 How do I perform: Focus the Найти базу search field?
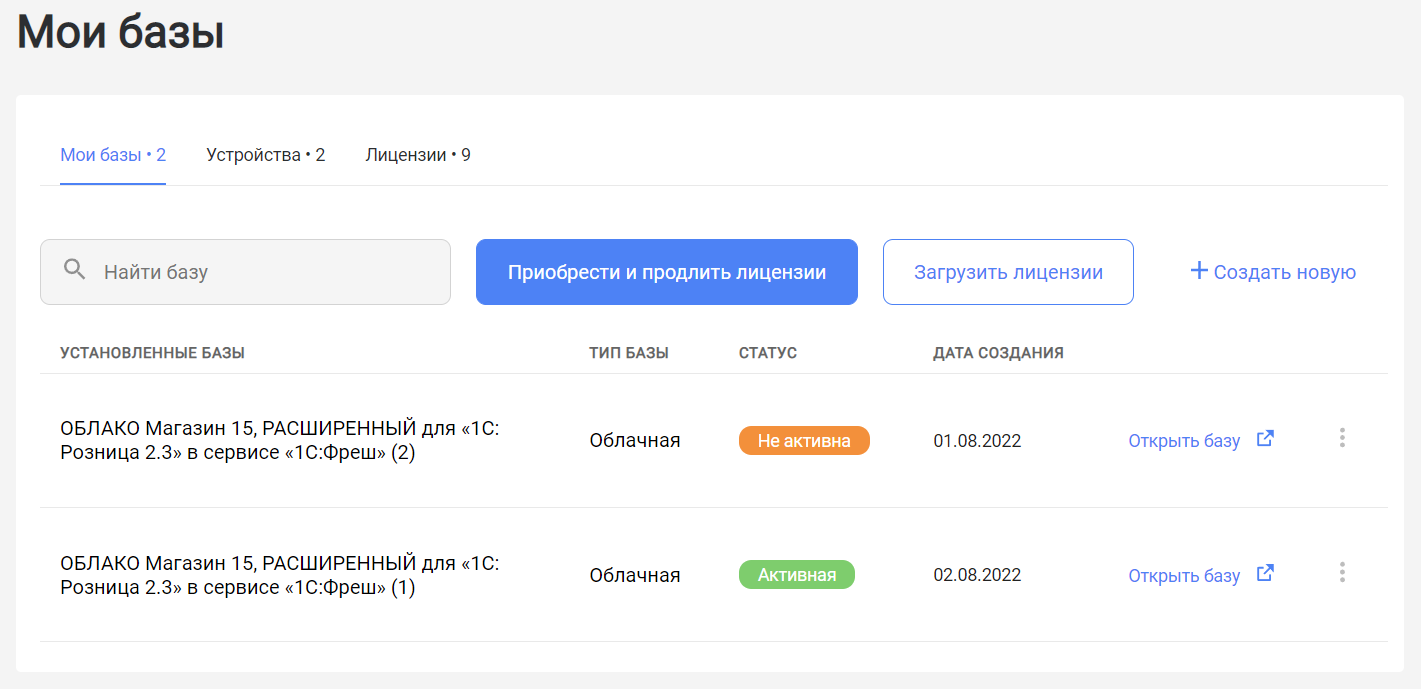(245, 272)
